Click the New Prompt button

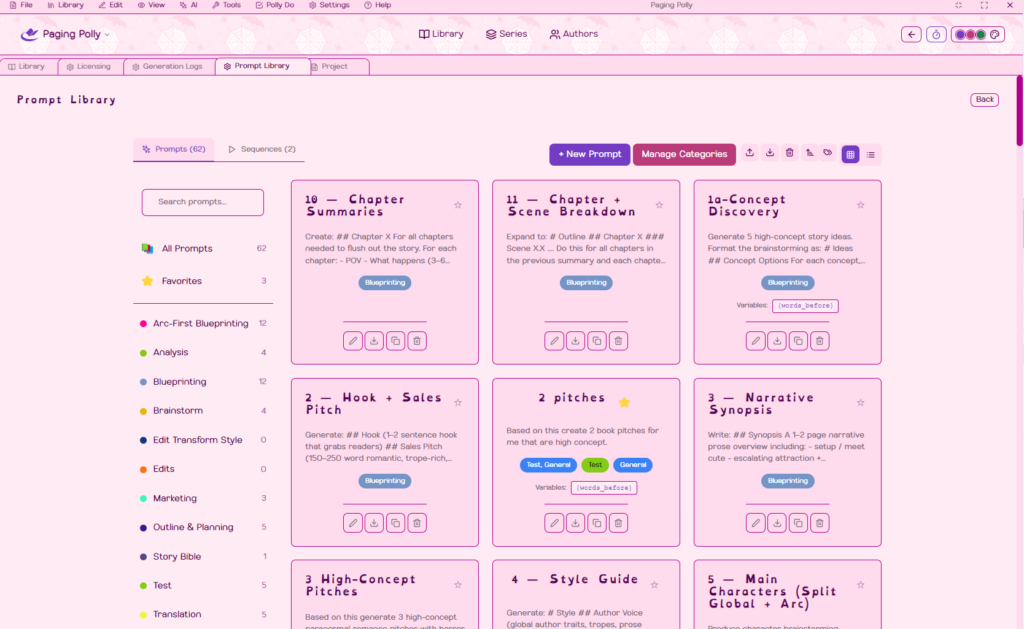[589, 154]
